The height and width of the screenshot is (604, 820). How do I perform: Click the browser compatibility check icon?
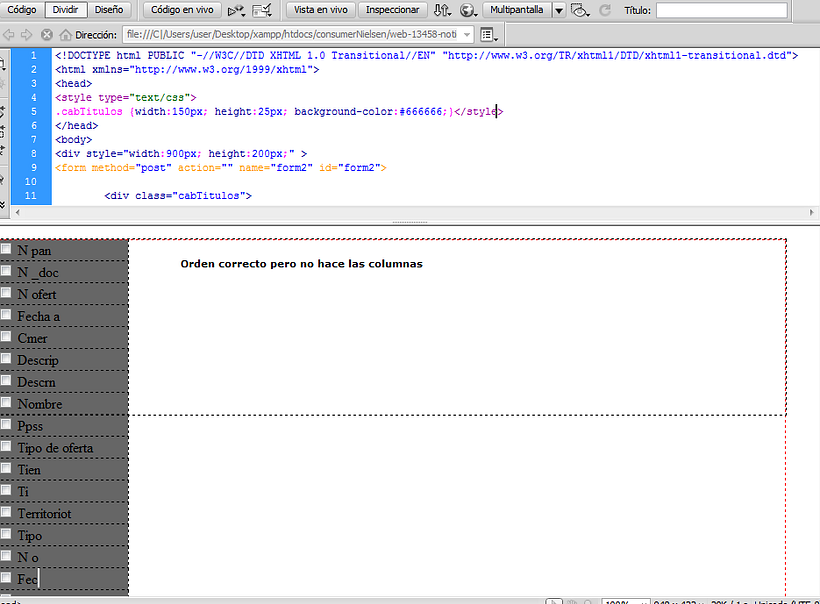[262, 10]
